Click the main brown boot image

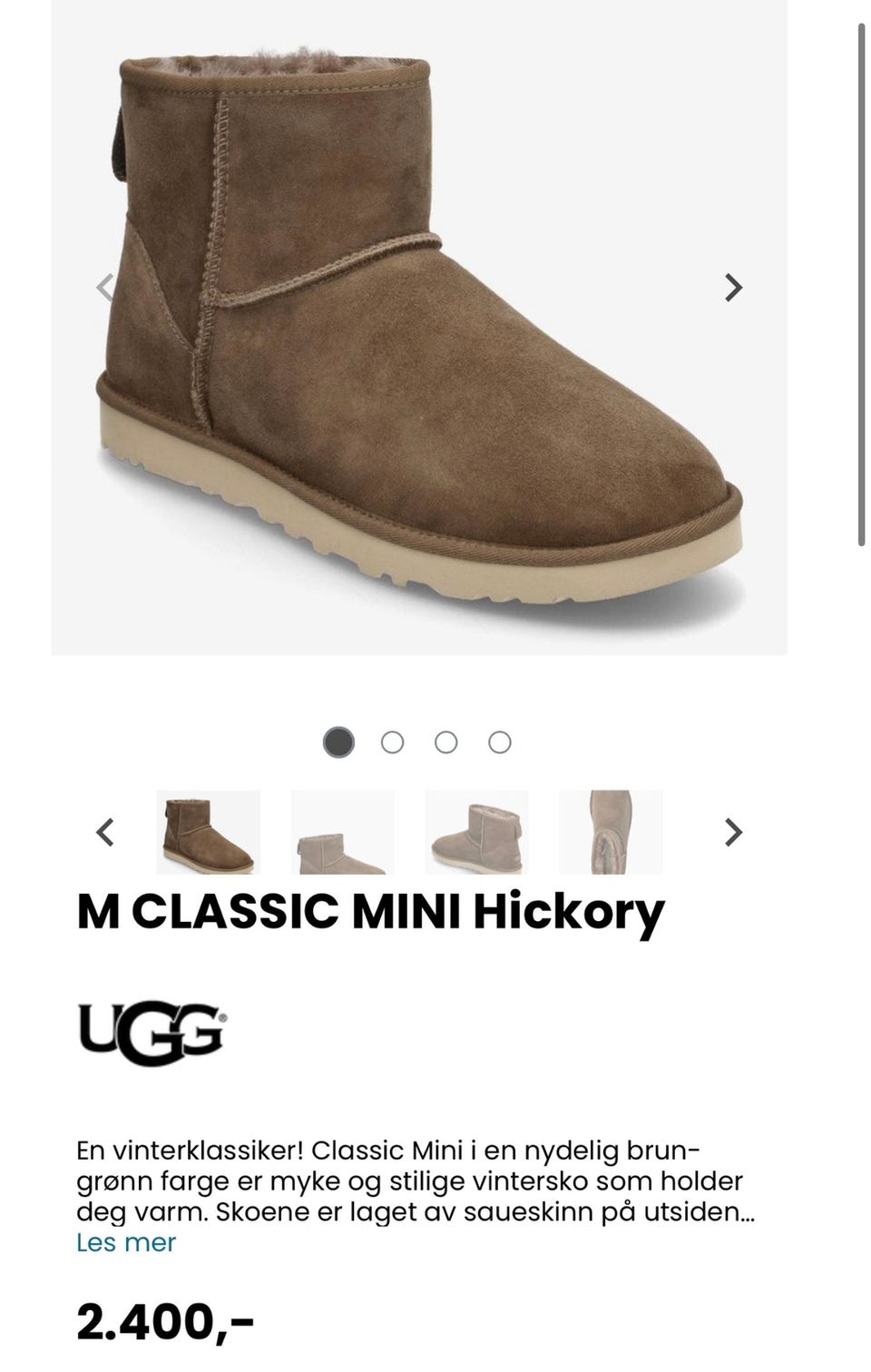[x=419, y=327]
